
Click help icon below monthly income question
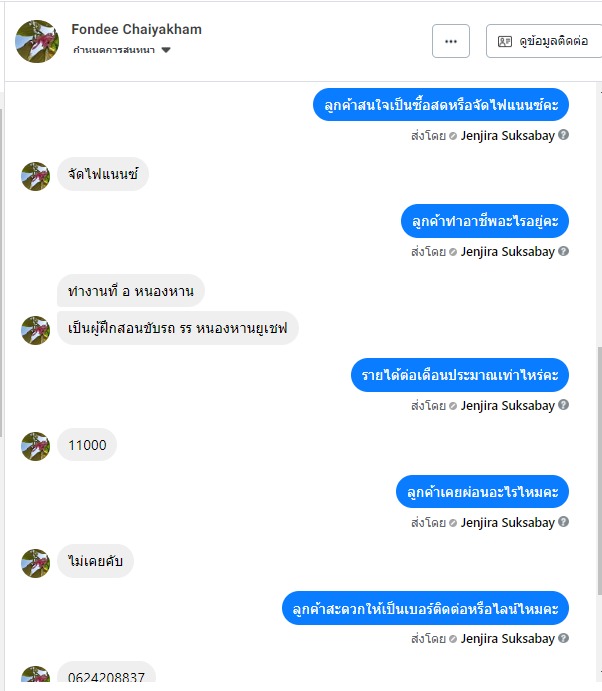563,405
